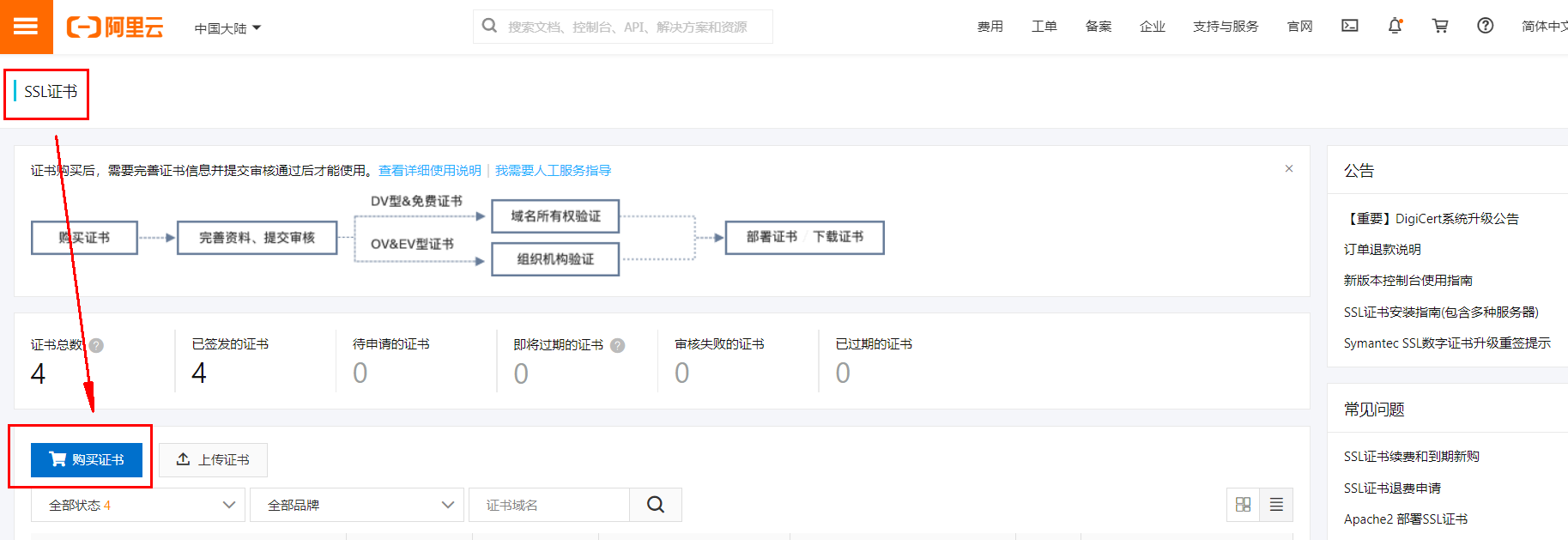This screenshot has height=540, width=1568.
Task: Open SSL证书退费申请 FAQ
Action: pos(1392,488)
